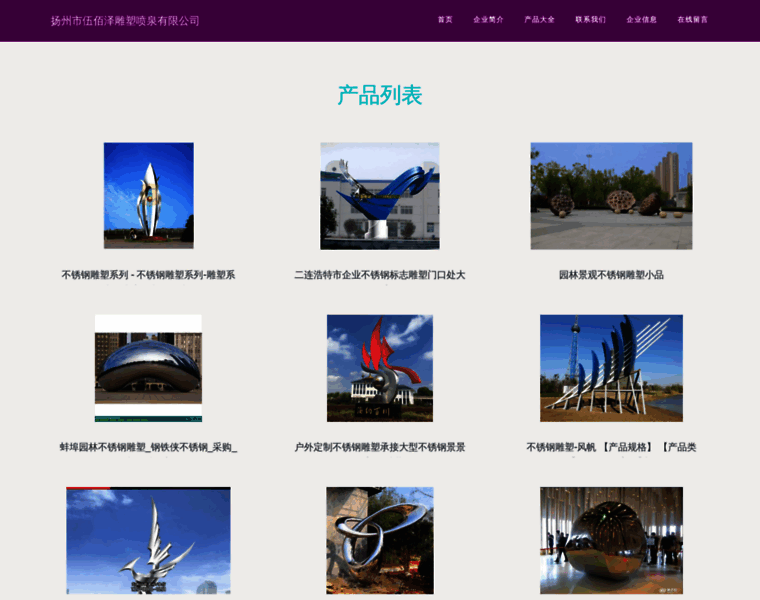The image size is (760, 600).
Task: Open the interlocking rings sculpture thumbnail
Action: coord(380,540)
